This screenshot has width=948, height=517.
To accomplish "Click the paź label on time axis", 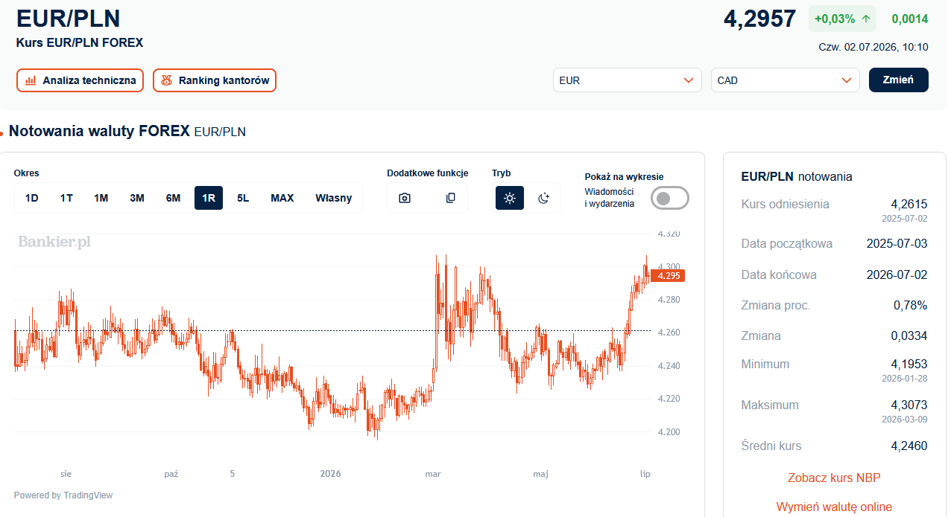I will tap(171, 473).
